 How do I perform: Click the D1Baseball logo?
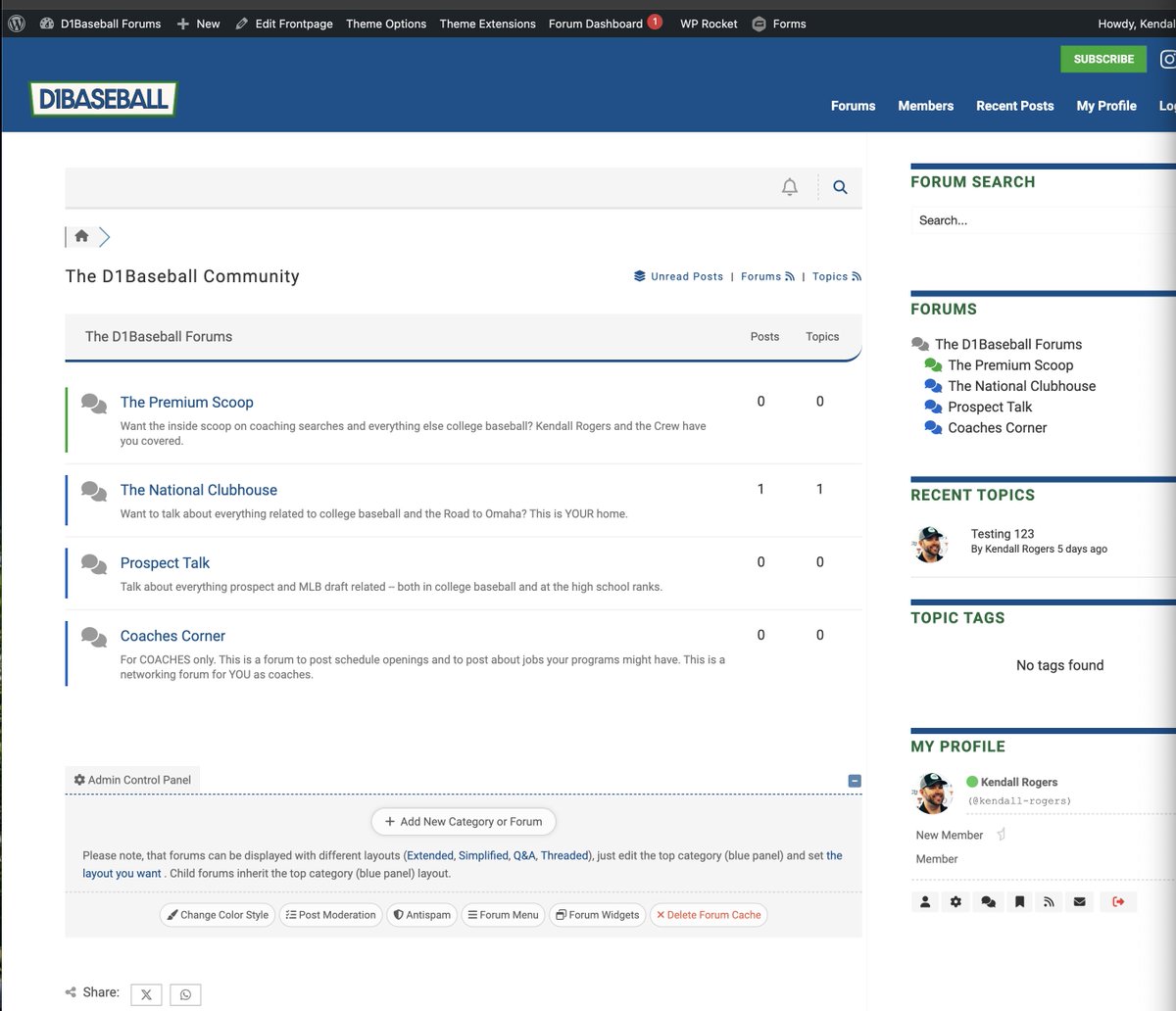point(103,99)
